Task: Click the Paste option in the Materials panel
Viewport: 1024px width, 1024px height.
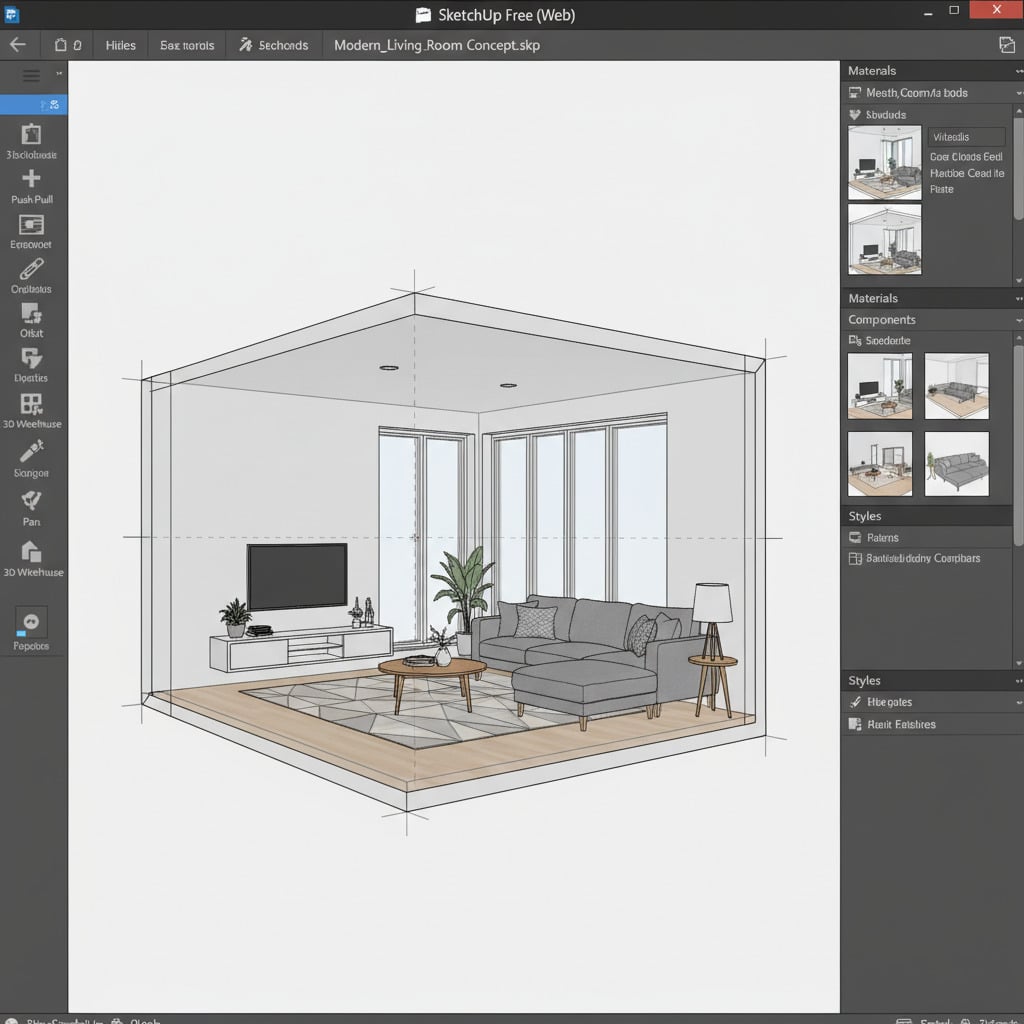Action: pyautogui.click(x=941, y=189)
